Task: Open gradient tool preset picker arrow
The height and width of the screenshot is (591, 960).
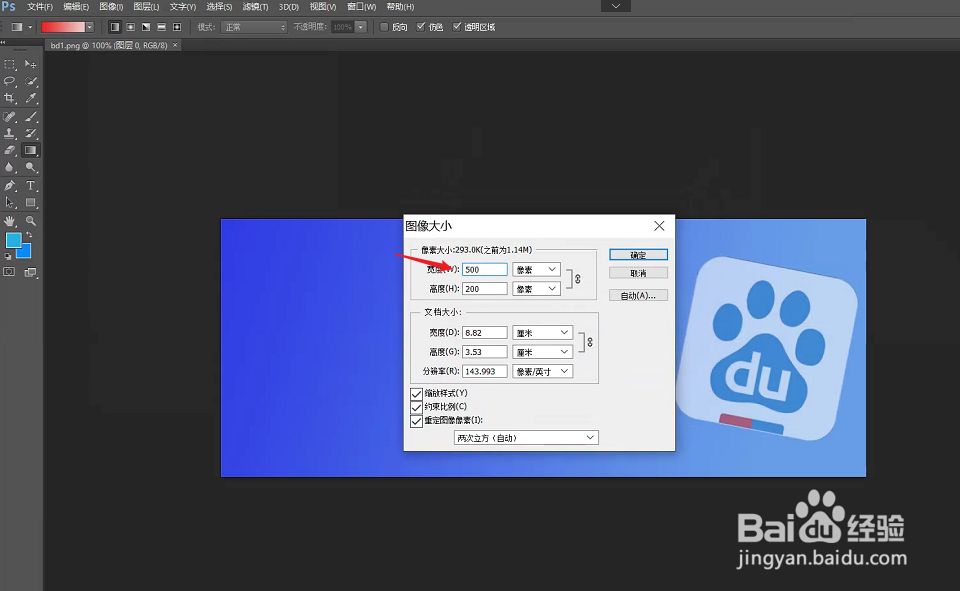Action: point(30,27)
